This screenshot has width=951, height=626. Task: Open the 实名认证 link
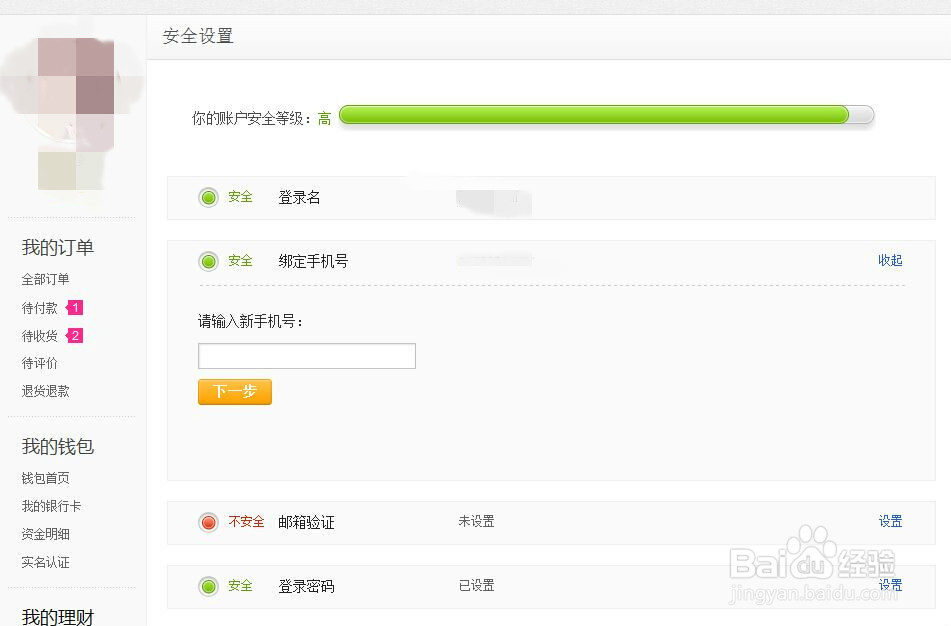(40, 562)
